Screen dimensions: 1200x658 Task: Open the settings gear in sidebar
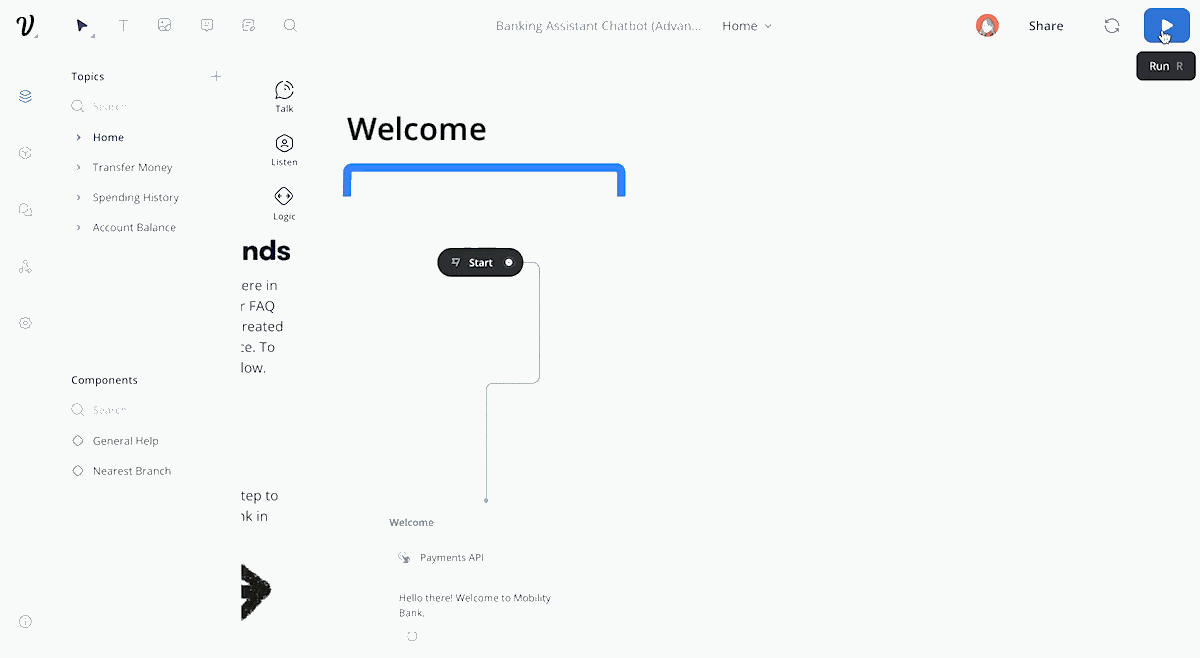click(26, 323)
